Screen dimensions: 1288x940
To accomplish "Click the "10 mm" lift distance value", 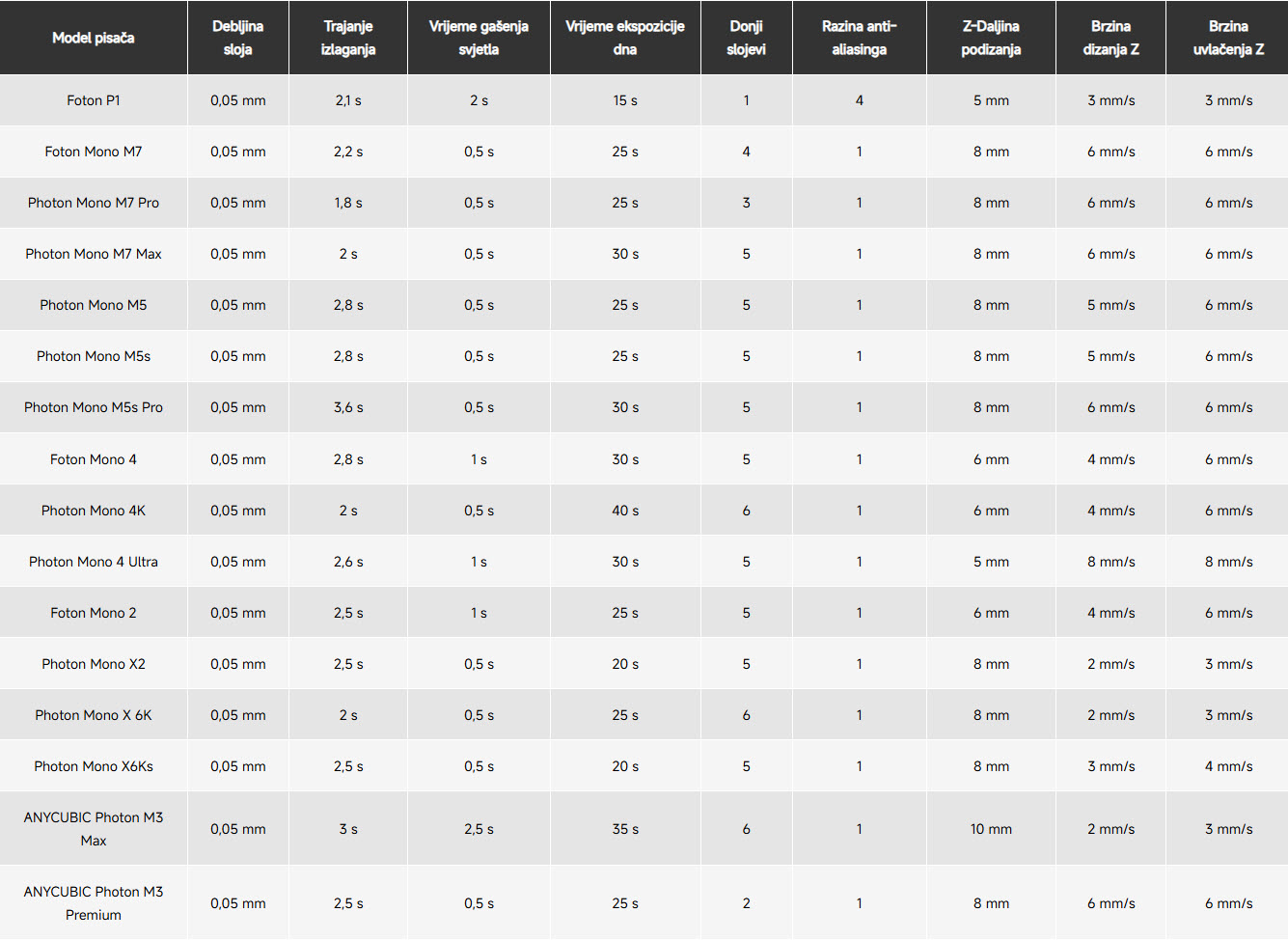I will click(x=991, y=829).
